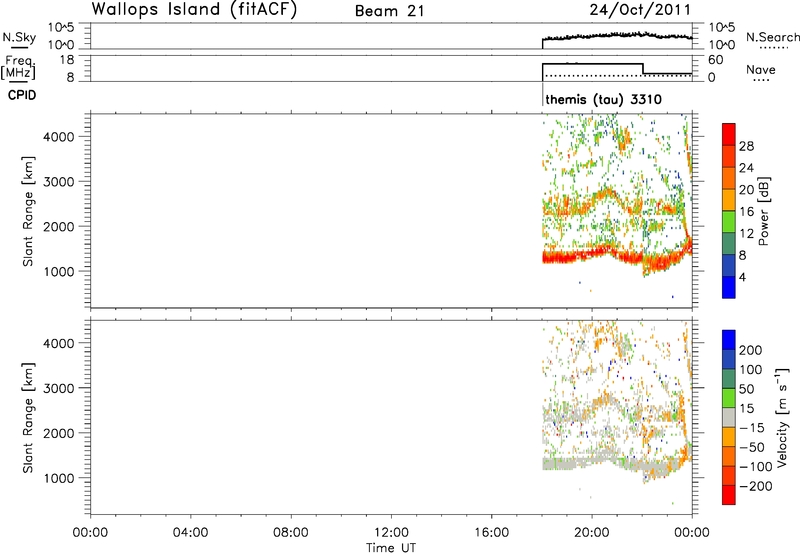
Task: Click the "60" tick on Nave axis
Action: pyautogui.click(x=715, y=60)
